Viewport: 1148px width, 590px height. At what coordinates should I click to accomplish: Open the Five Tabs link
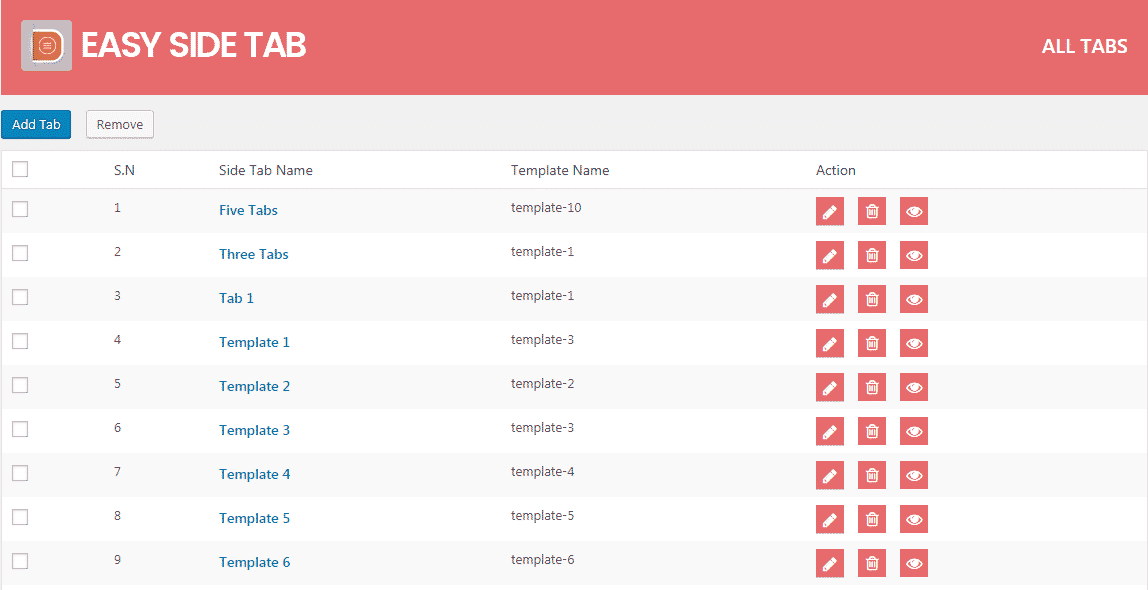point(248,210)
